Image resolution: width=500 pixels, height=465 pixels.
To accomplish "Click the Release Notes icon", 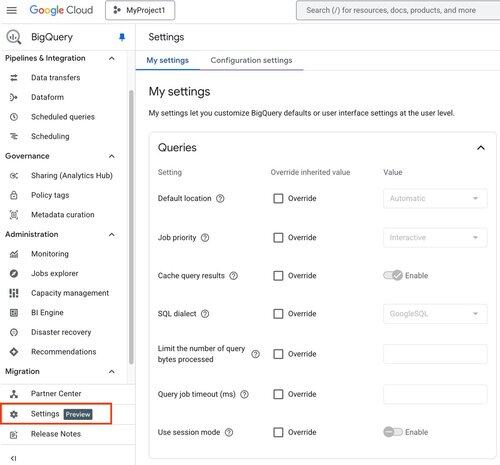I will pos(14,435).
